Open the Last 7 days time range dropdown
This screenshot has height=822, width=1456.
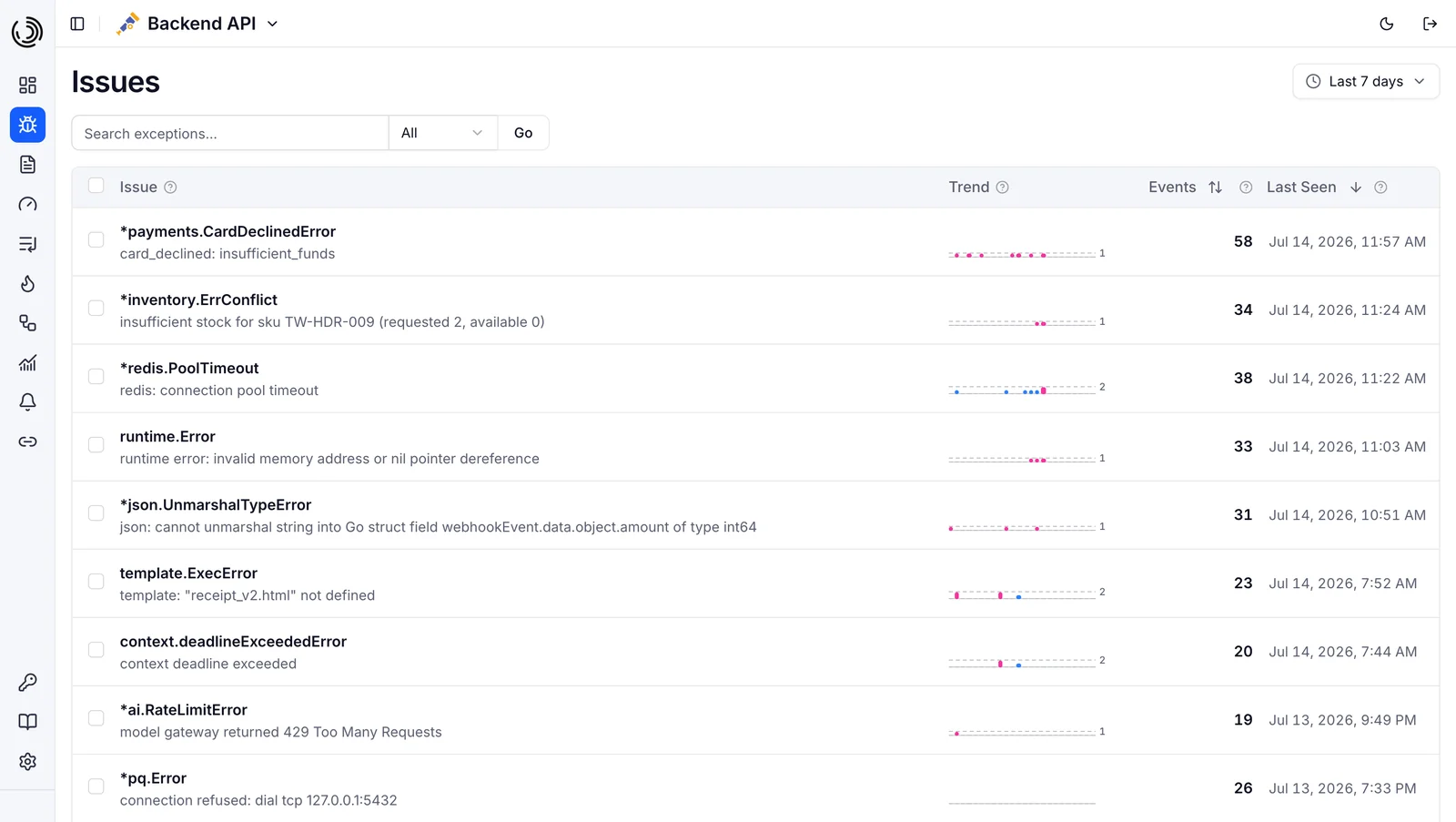[x=1366, y=81]
